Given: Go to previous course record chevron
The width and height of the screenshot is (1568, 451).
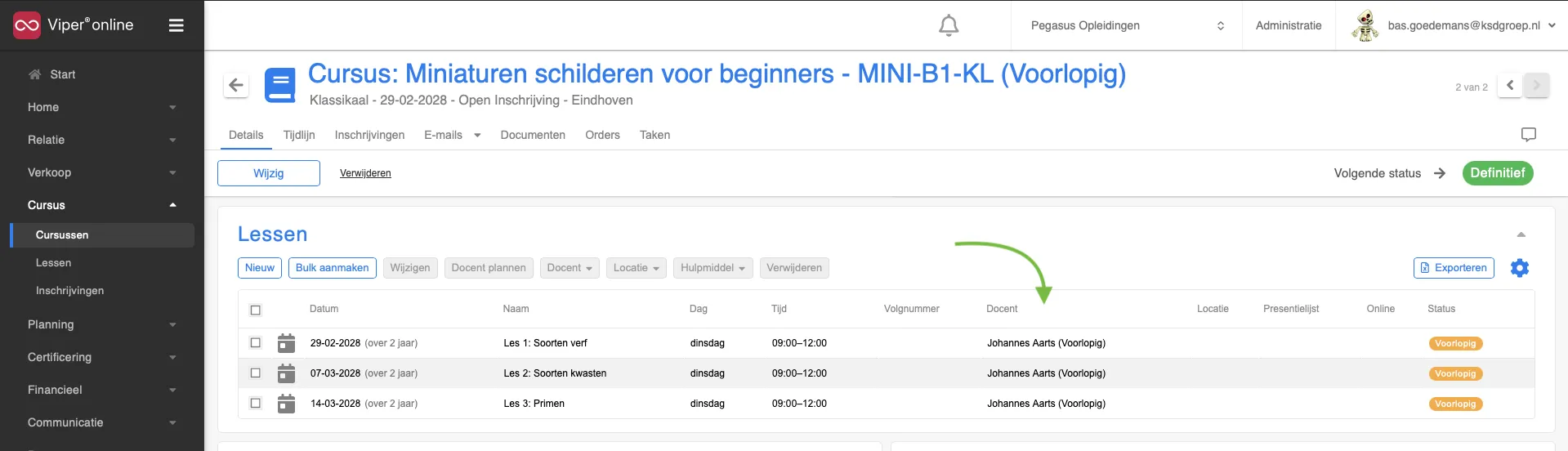Looking at the screenshot, I should click(x=1509, y=85).
